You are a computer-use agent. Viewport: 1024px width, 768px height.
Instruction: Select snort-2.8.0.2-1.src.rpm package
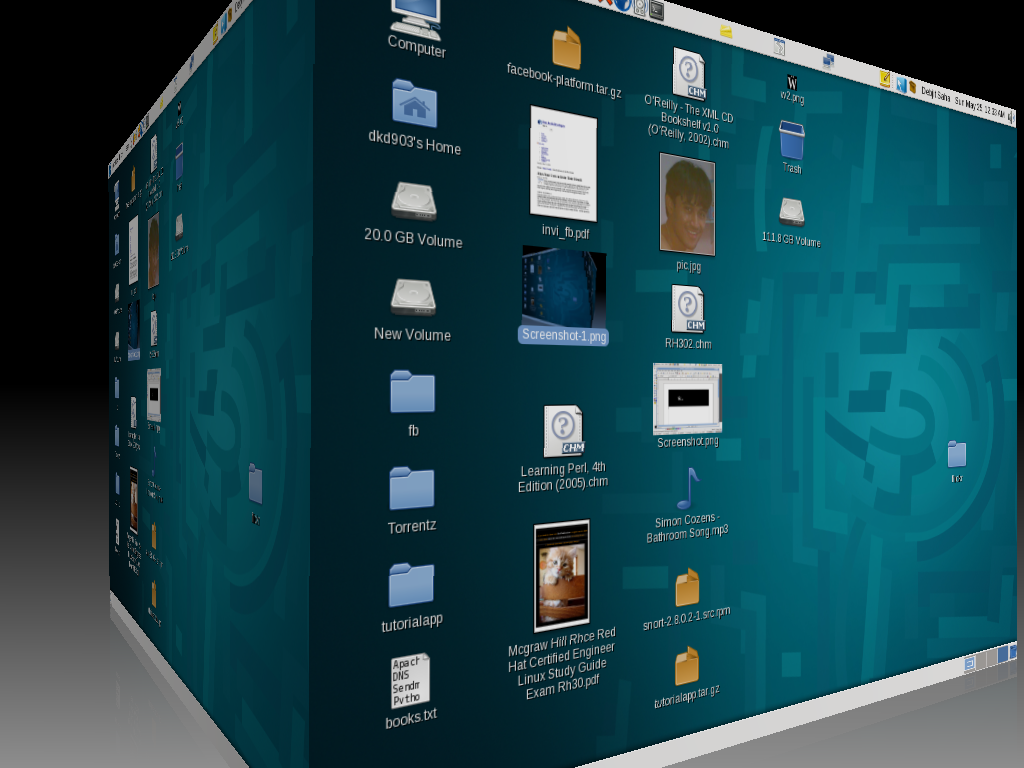pyautogui.click(x=687, y=588)
